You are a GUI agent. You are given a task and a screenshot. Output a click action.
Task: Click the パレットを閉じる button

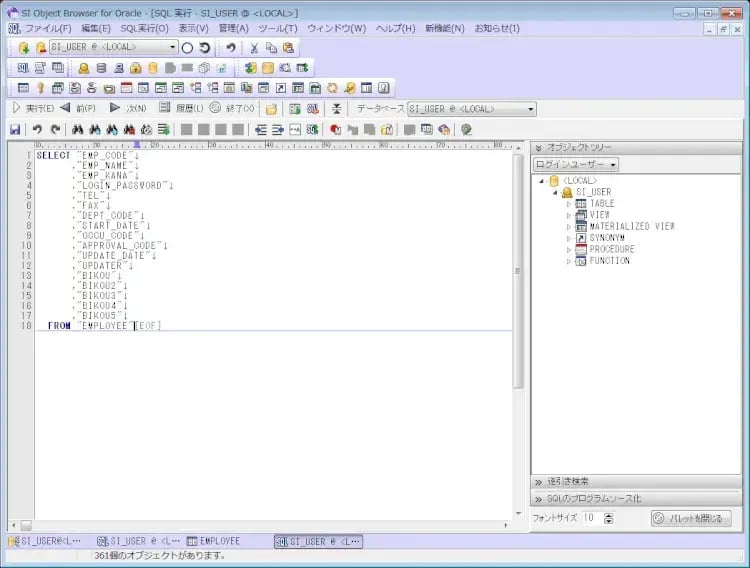(691, 518)
